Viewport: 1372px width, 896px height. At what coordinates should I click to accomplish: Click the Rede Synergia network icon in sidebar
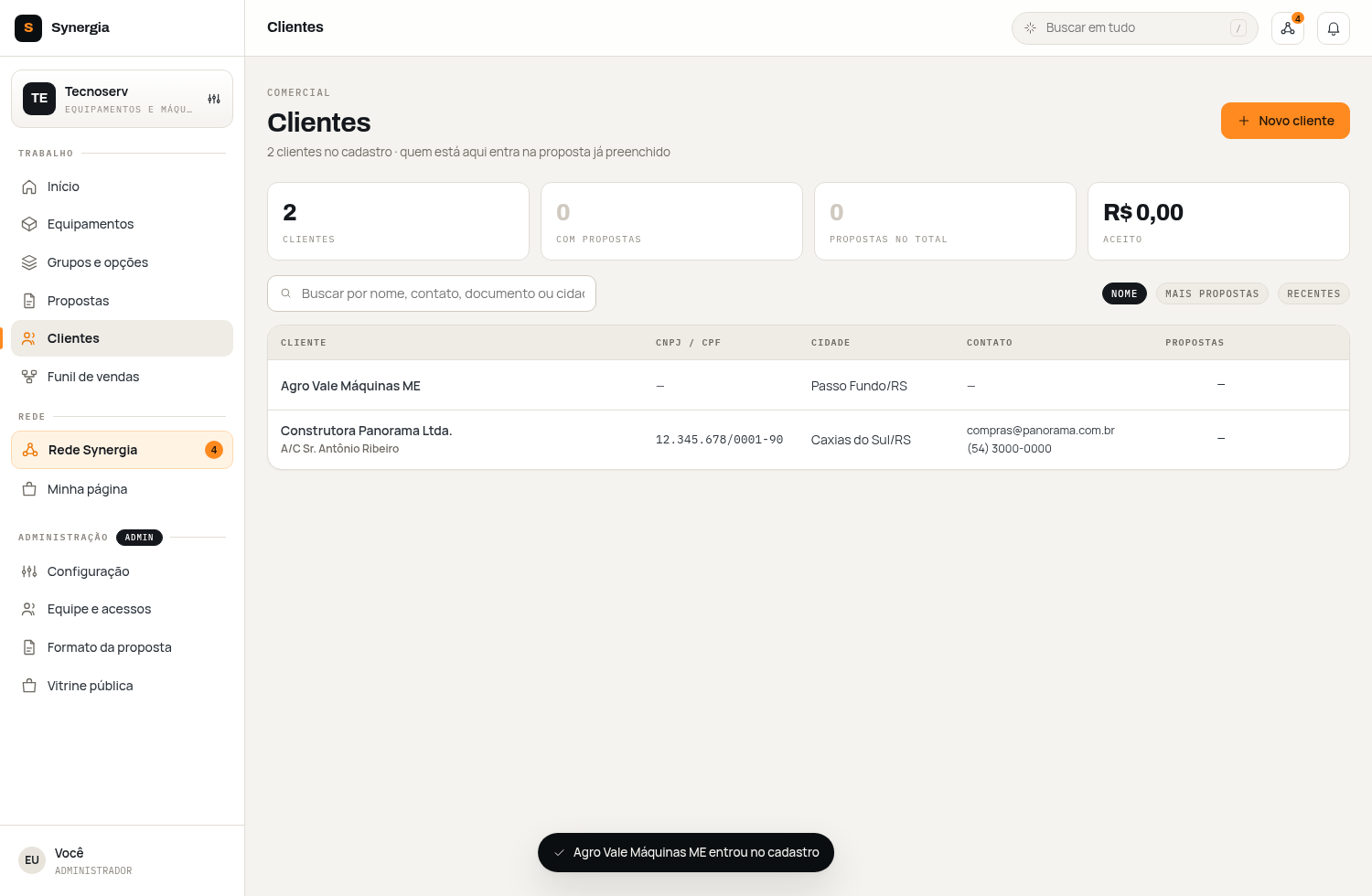click(30, 450)
